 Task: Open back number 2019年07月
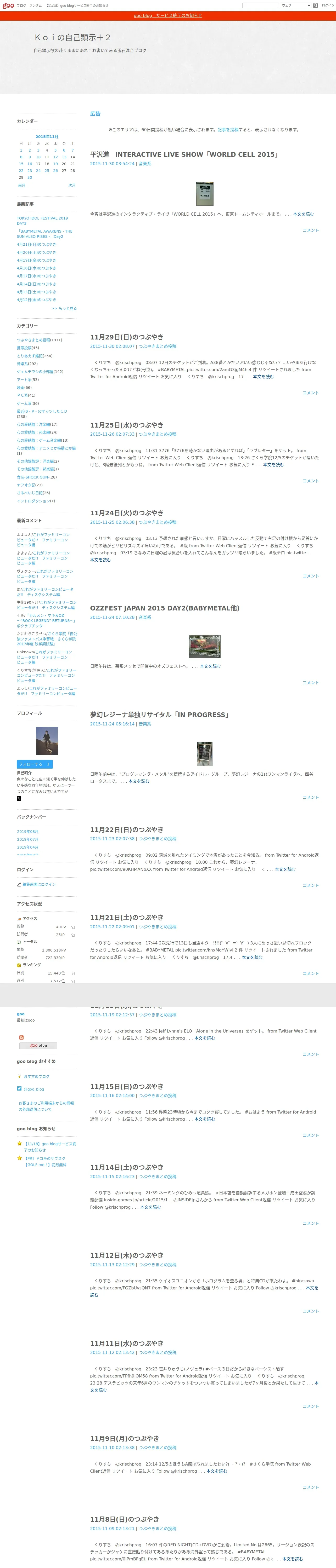click(27, 839)
